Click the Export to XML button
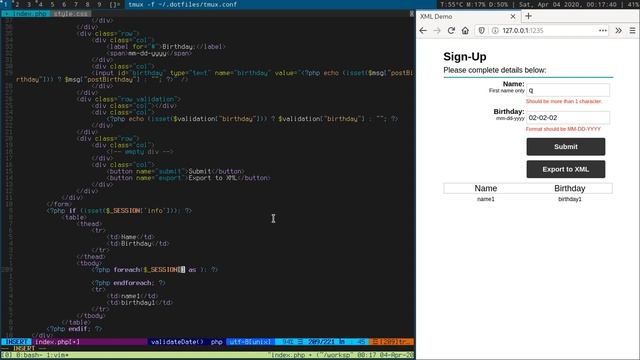This screenshot has height=360, width=640. tap(566, 169)
